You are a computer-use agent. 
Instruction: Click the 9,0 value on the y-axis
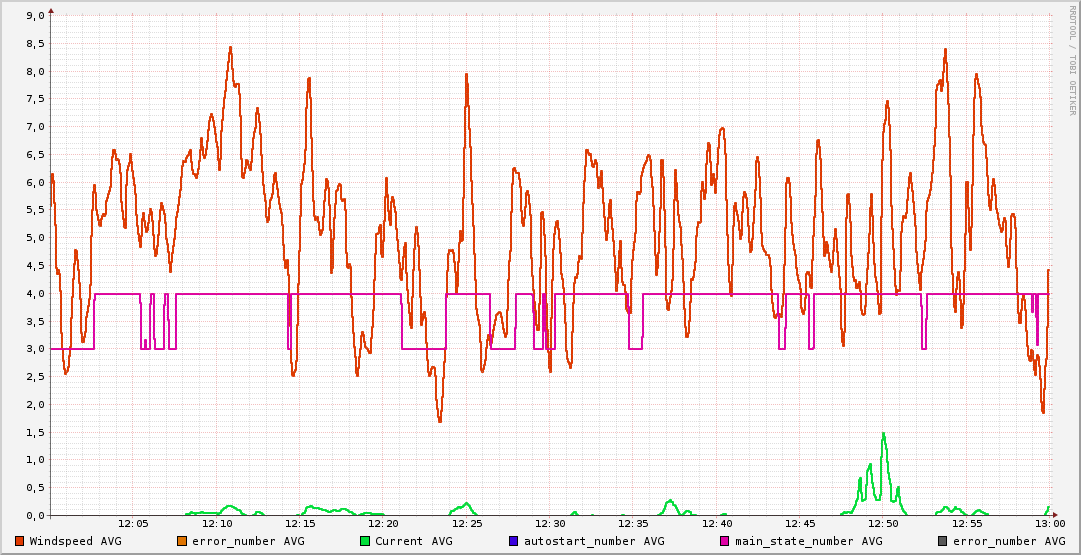tap(33, 16)
